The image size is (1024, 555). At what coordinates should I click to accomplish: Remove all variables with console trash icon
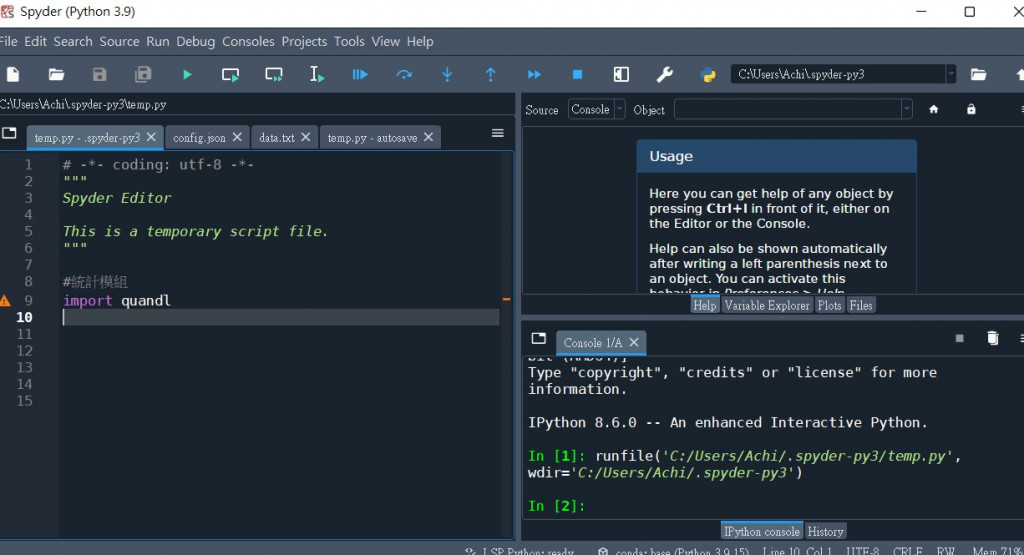(x=992, y=339)
